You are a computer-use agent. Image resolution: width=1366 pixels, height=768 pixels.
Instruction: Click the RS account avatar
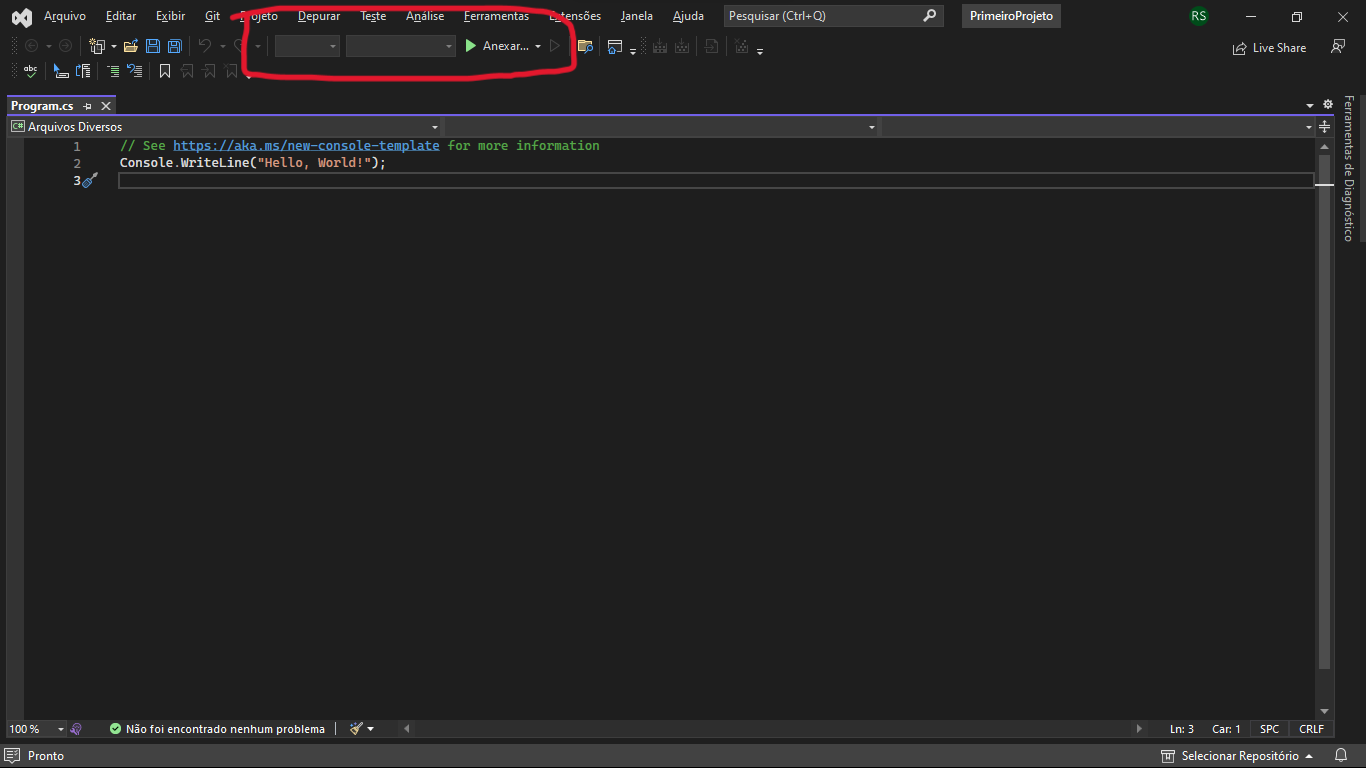pos(1198,16)
